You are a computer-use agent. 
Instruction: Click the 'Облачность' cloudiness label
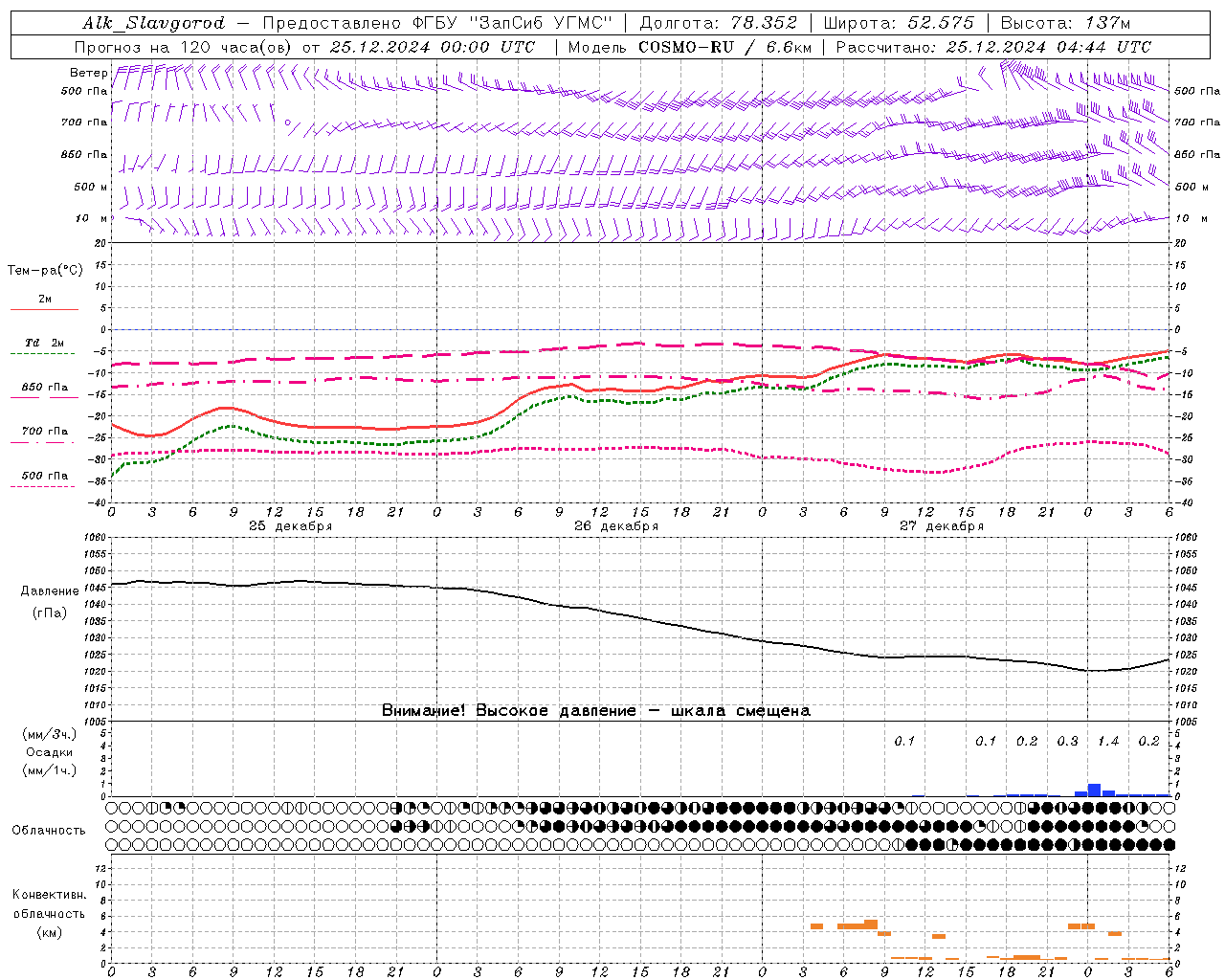pos(49,830)
